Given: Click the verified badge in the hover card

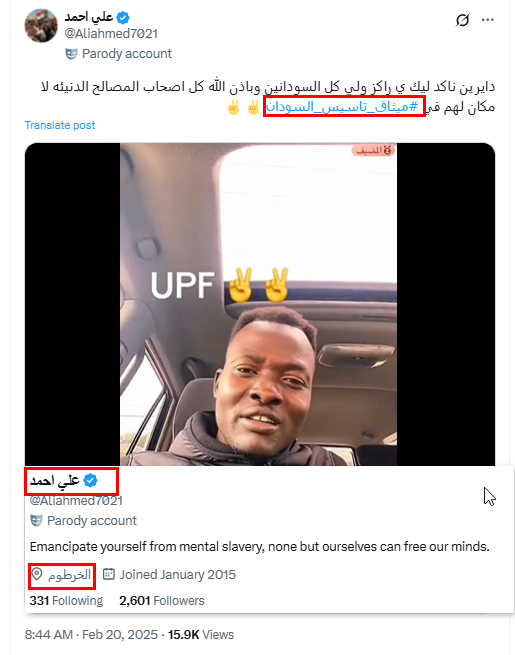Looking at the screenshot, I should 90,481.
